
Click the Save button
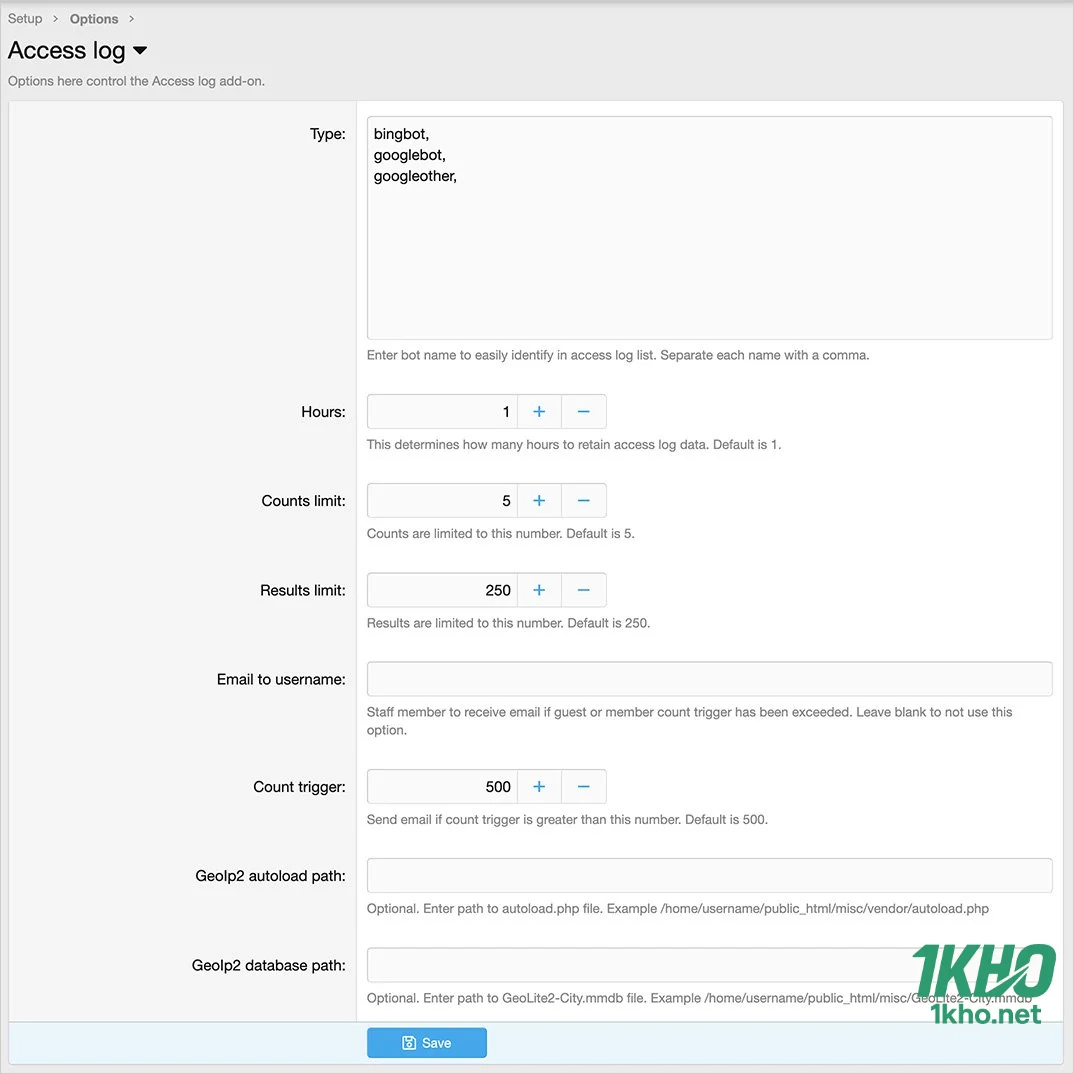tap(427, 1042)
